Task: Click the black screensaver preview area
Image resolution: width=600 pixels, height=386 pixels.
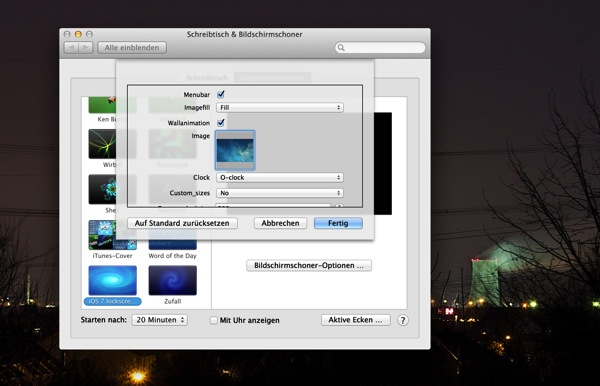Action: 383,163
